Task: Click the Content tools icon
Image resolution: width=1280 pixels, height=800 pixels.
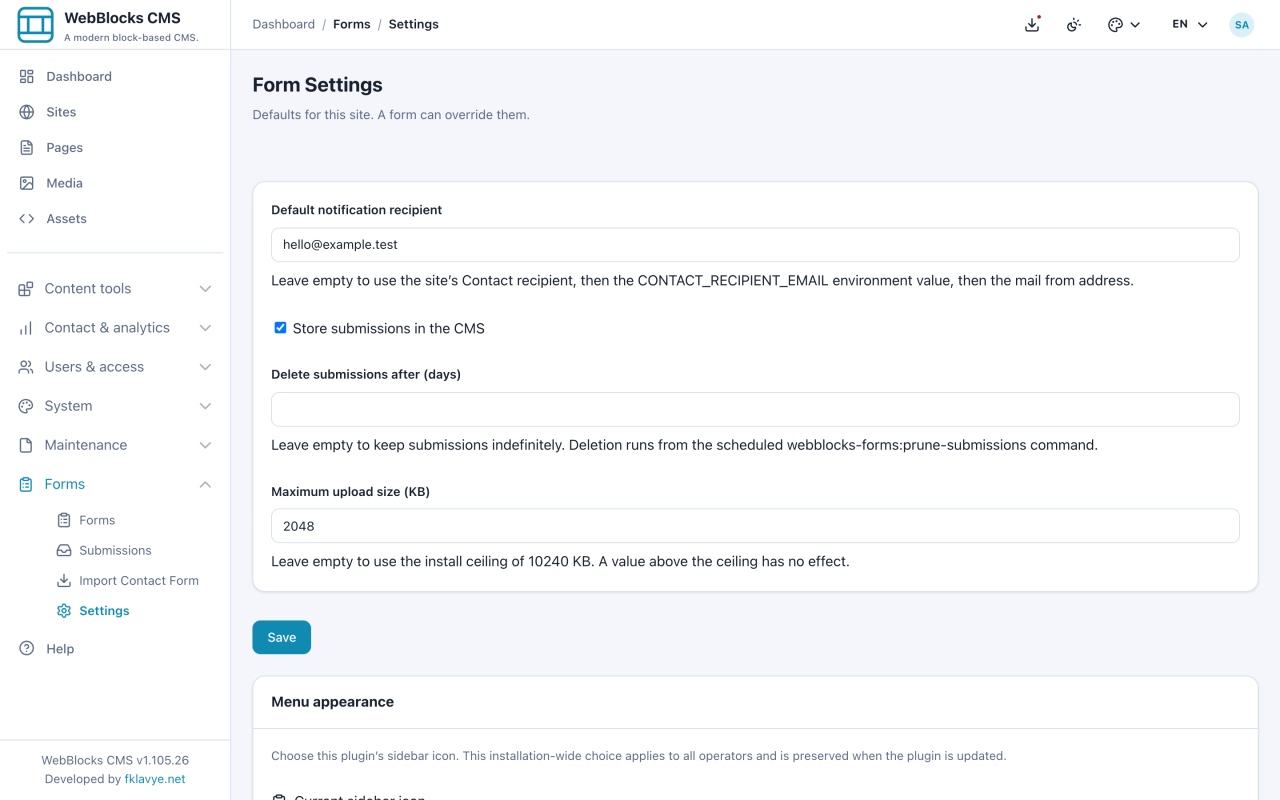Action: (x=26, y=288)
